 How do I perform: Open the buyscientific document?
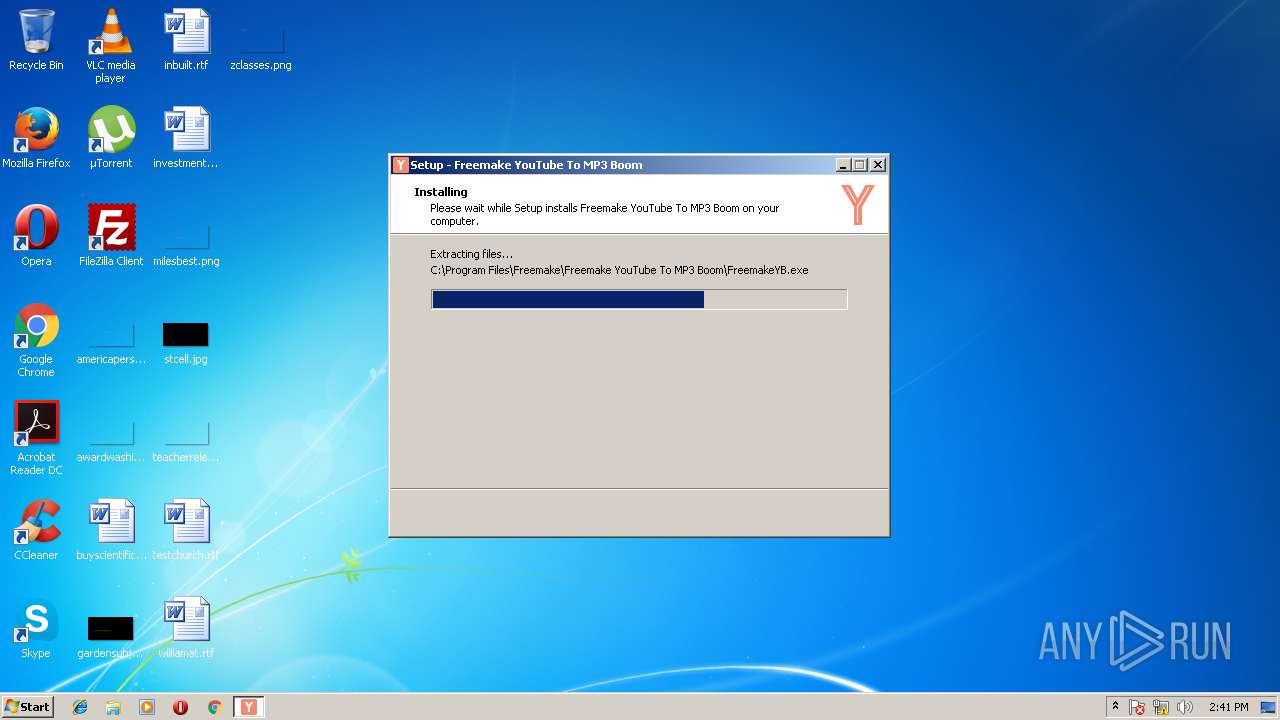click(111, 530)
